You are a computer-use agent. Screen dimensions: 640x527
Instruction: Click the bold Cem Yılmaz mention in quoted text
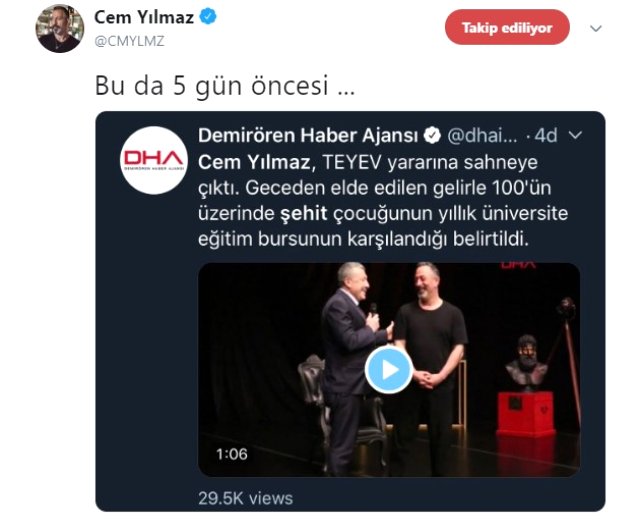coord(254,162)
